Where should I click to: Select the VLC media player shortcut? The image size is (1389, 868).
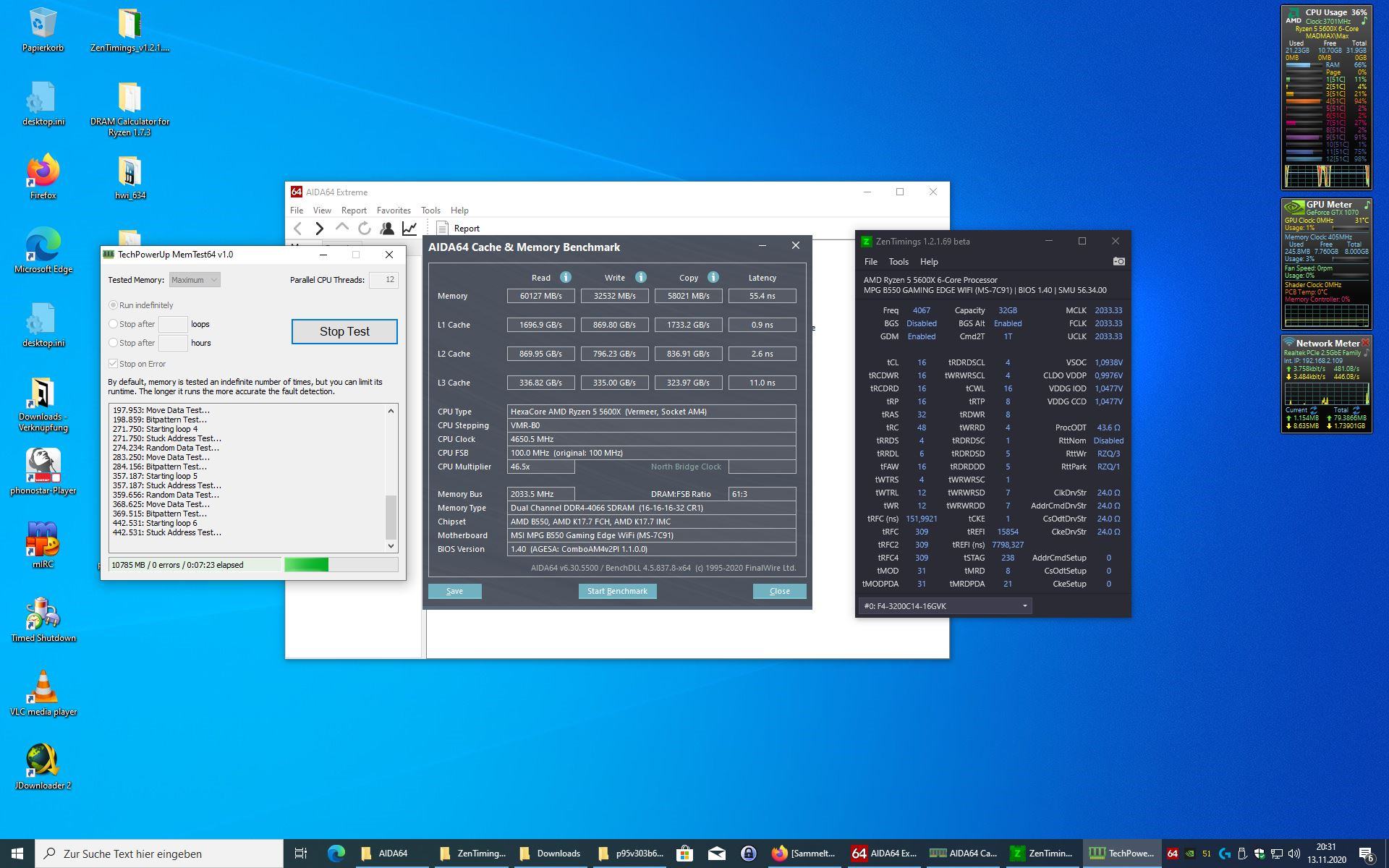tap(43, 694)
